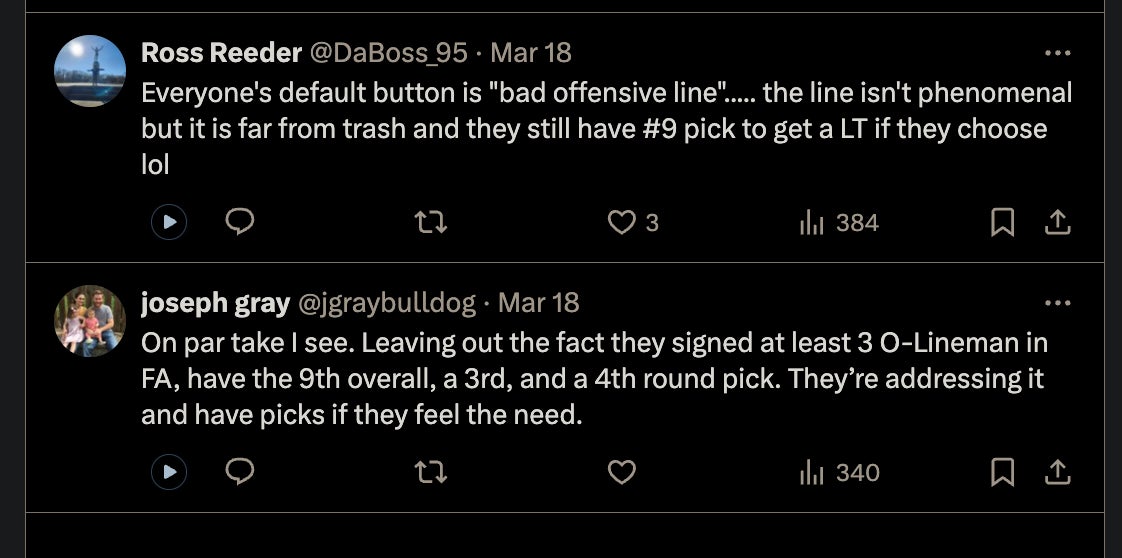This screenshot has width=1122, height=558.
Task: Click Ross Reeder's profile avatar
Action: tap(90, 71)
